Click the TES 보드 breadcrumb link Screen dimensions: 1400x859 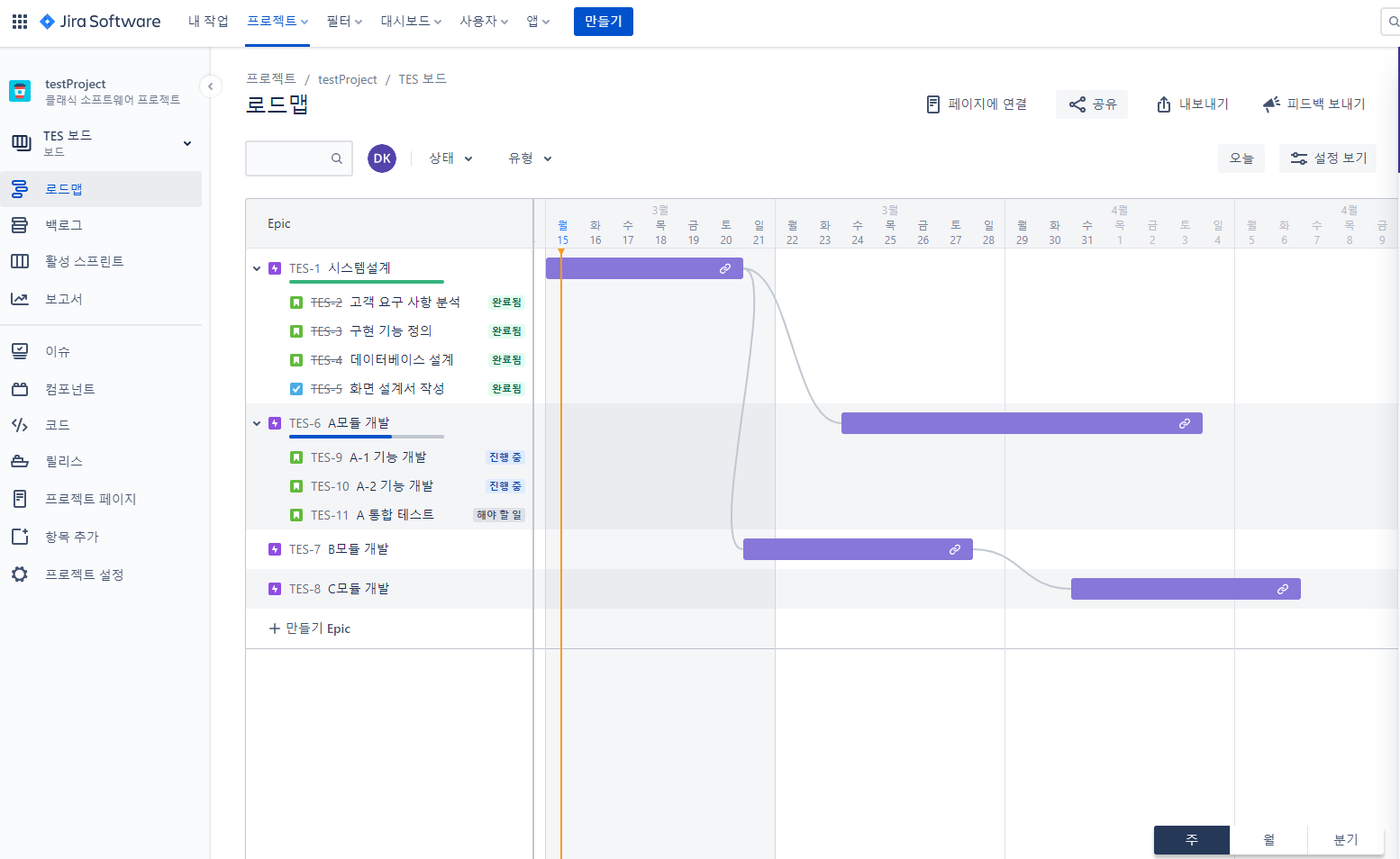[x=423, y=79]
